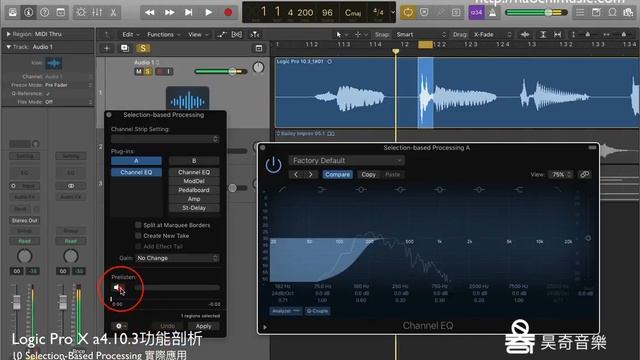Open the Mixer faders icon
The height and width of the screenshot is (360, 640).
tap(97, 12)
